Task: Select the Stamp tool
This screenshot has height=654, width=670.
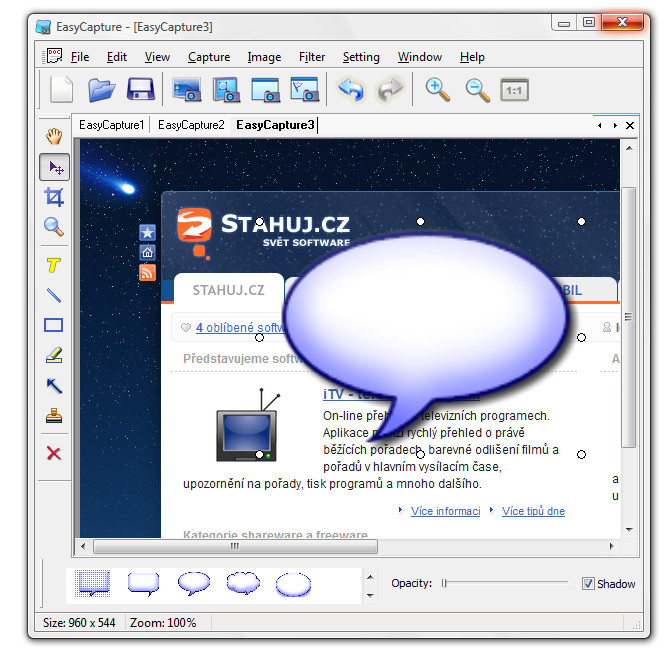Action: 54,416
